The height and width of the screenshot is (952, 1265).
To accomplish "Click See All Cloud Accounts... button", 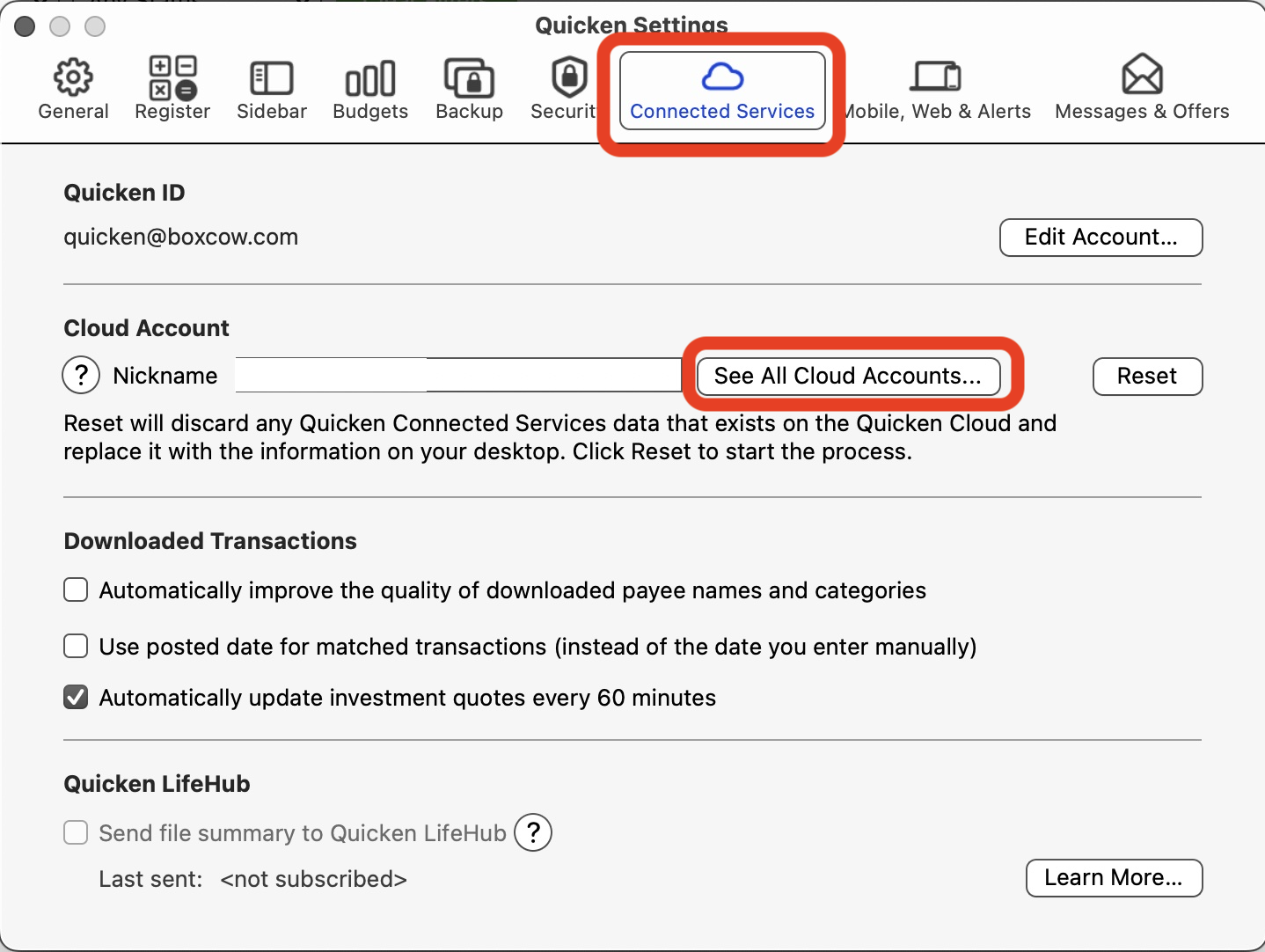I will pyautogui.click(x=848, y=377).
